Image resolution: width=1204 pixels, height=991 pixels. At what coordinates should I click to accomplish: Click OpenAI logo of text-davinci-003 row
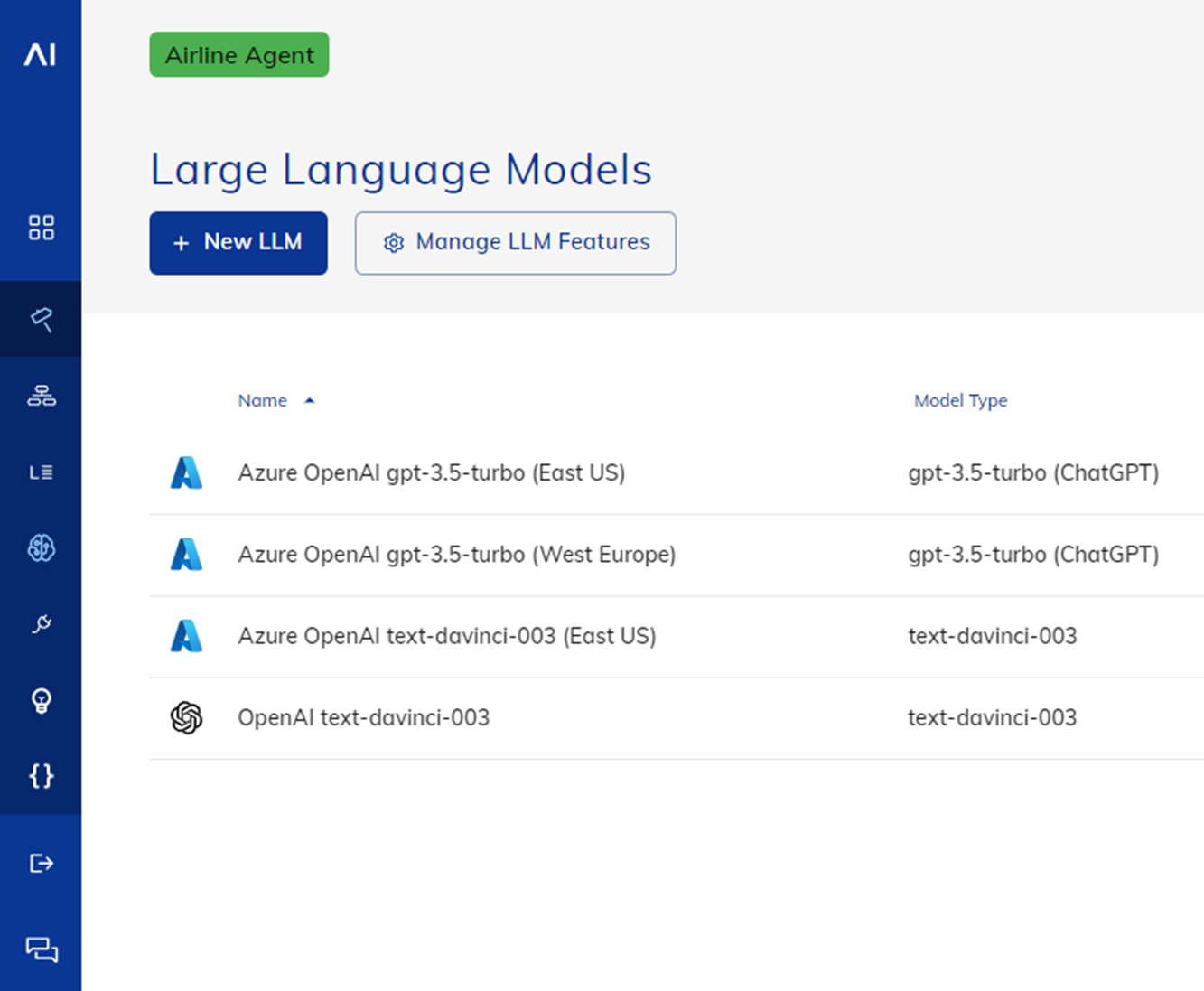186,718
